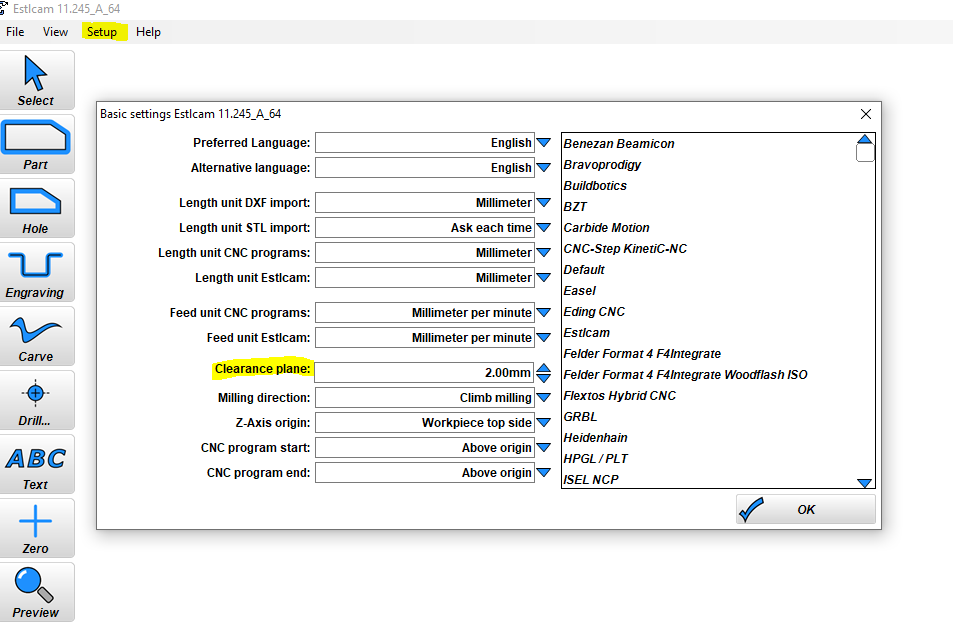Expand Length unit CNC programs dropdown
The image size is (953, 631).
tap(544, 253)
